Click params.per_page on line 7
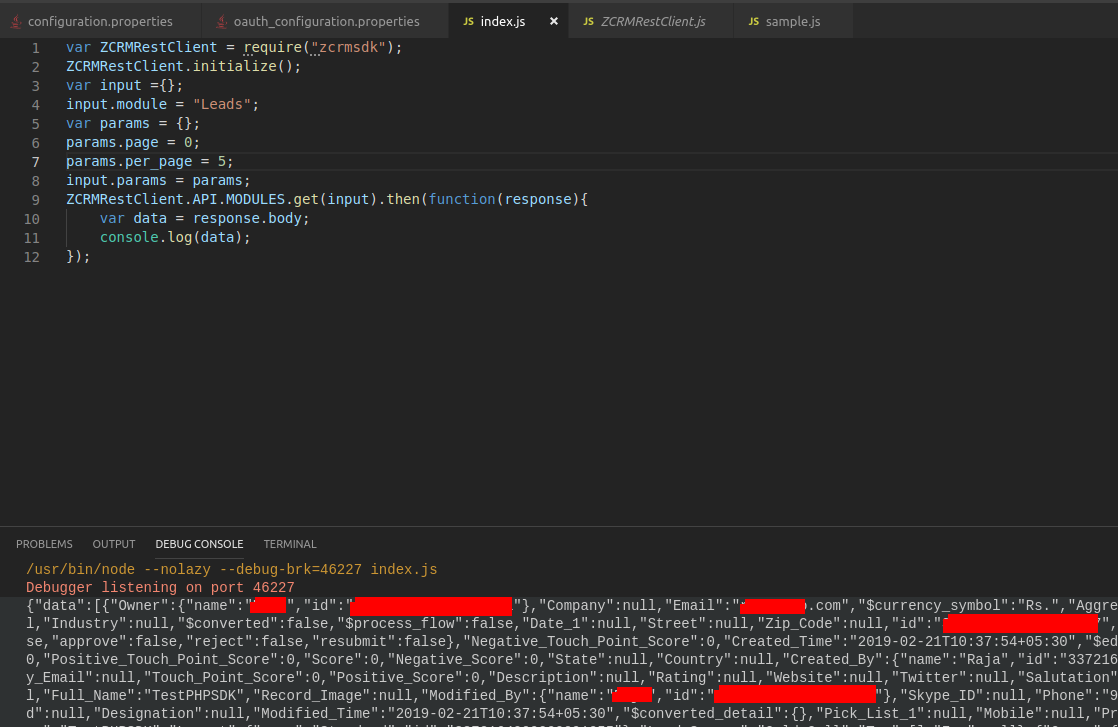Screen dimensions: 1118x727 click(x=129, y=161)
